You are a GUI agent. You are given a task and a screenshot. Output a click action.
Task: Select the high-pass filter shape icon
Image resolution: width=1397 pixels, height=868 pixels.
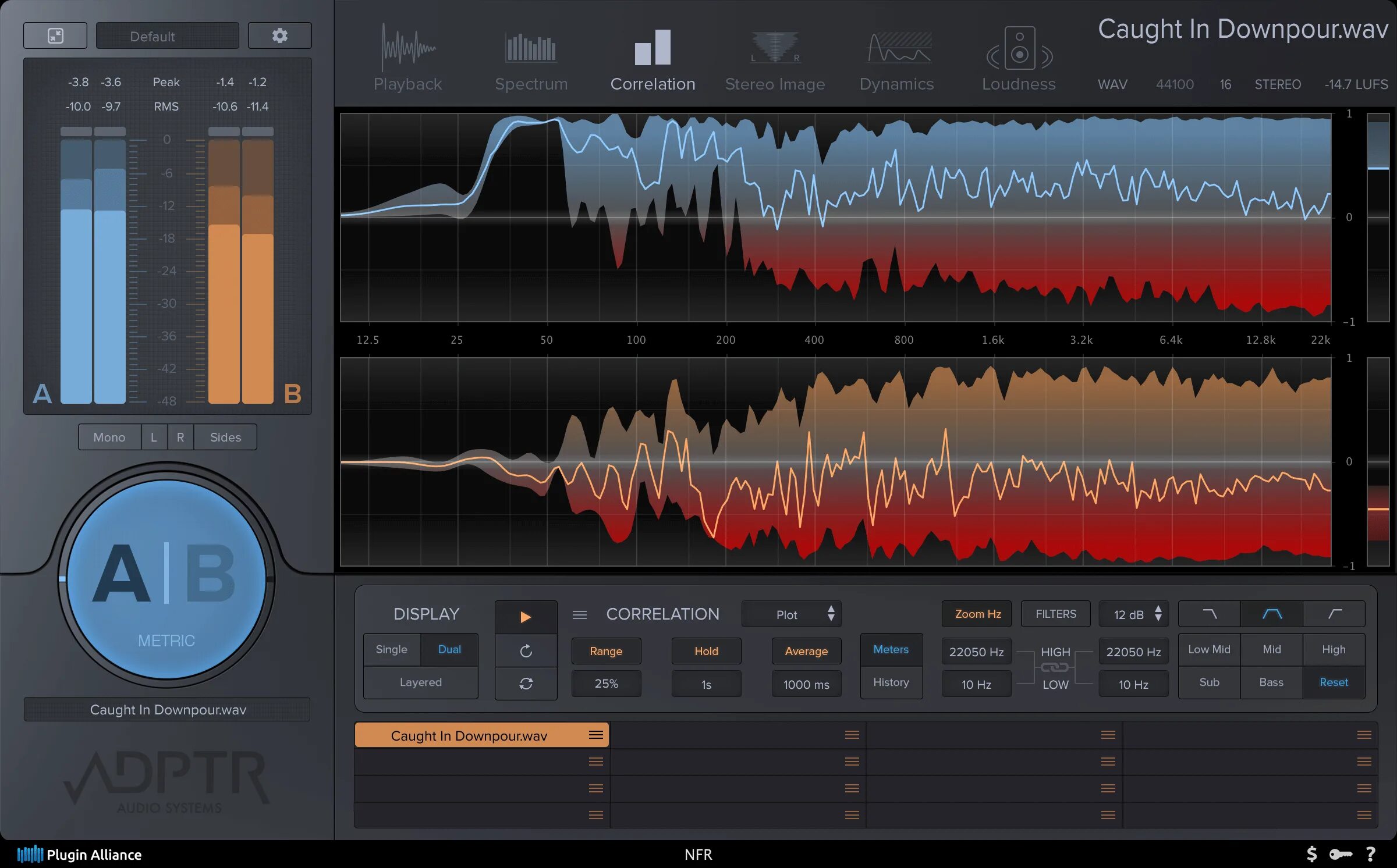pyautogui.click(x=1334, y=614)
